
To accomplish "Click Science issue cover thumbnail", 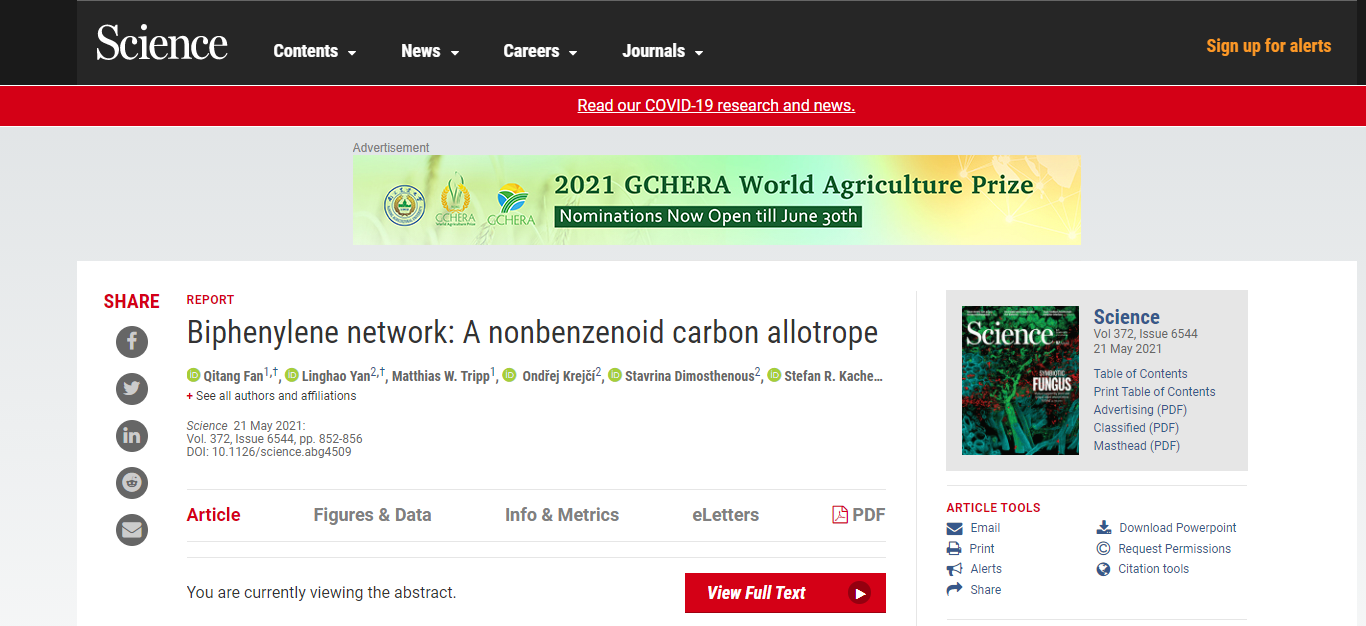I will click(x=1020, y=380).
